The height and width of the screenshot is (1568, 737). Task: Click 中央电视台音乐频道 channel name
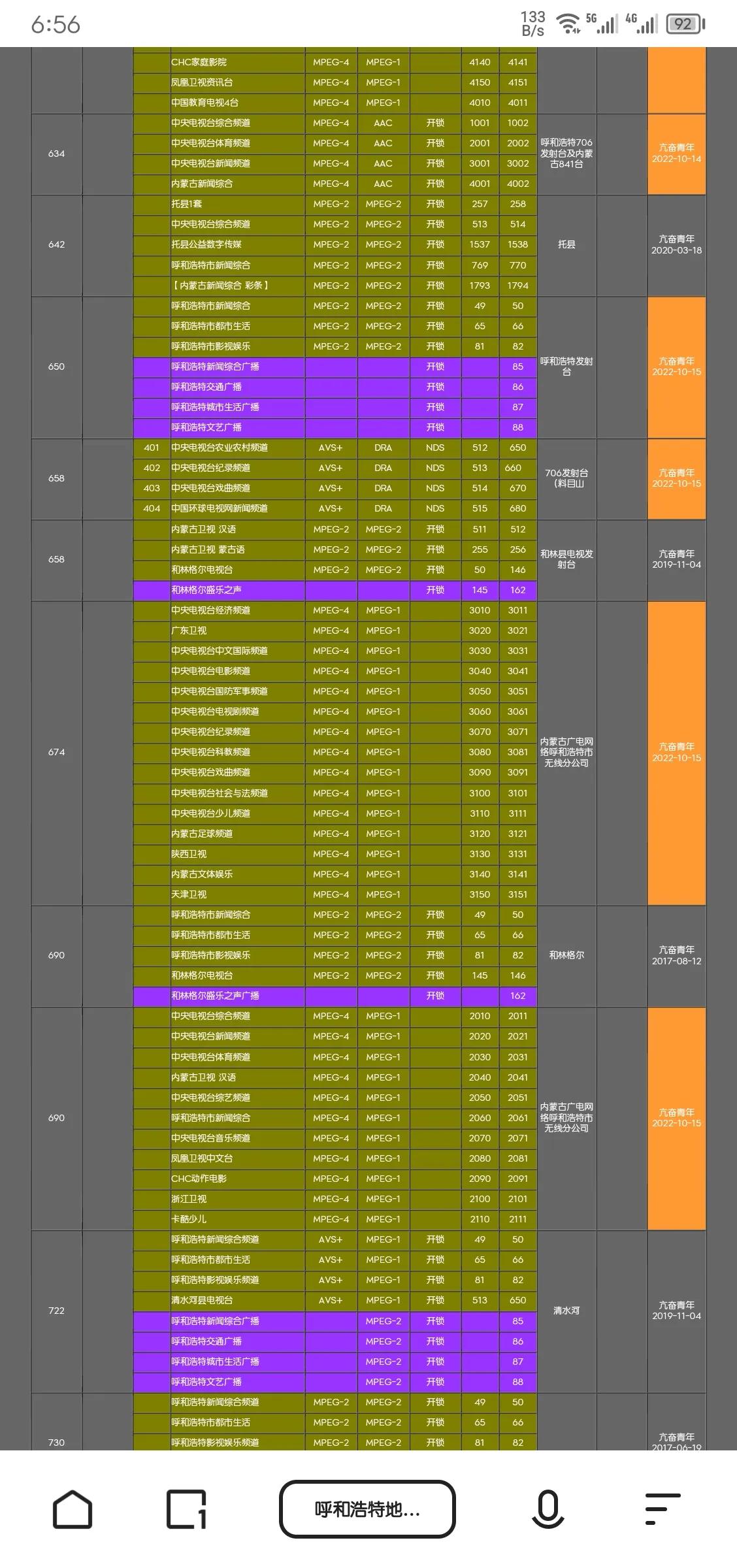tap(210, 1138)
